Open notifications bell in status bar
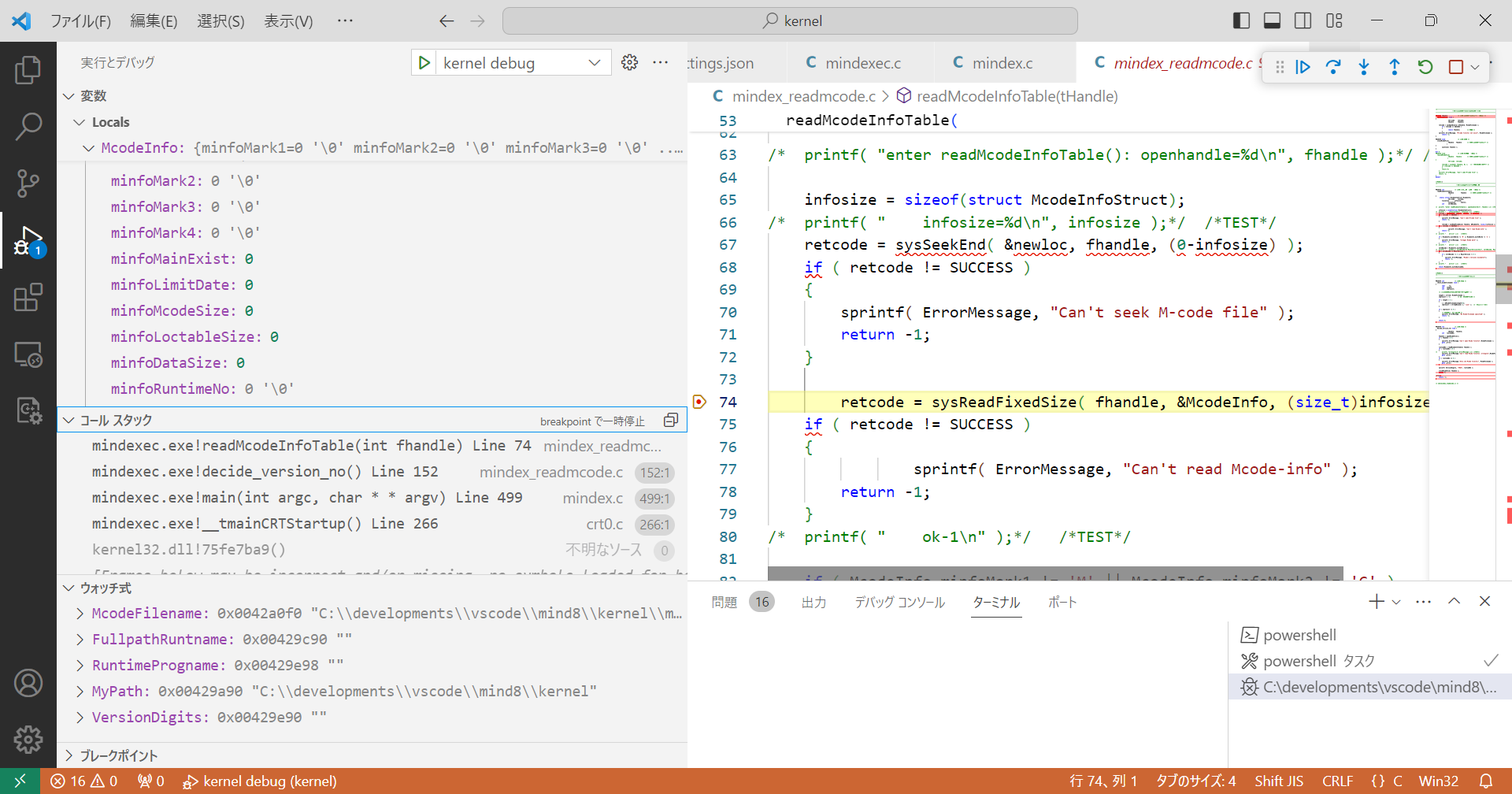The image size is (1512, 794). 1486,781
